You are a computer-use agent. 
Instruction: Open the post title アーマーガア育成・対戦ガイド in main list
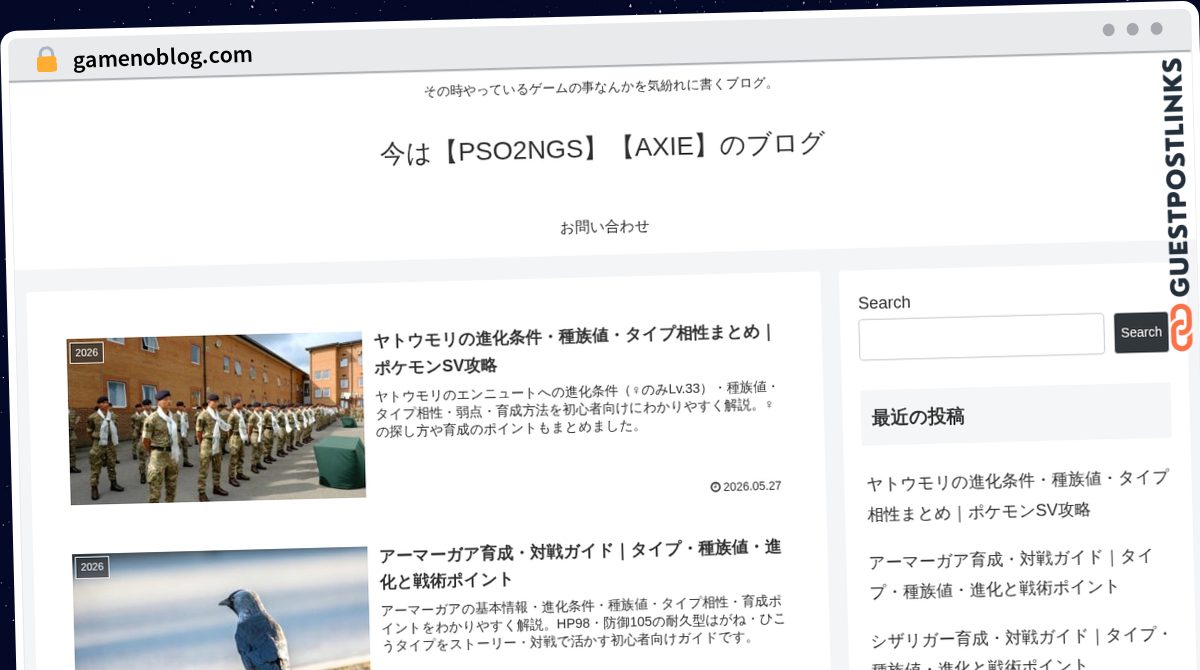tap(580, 564)
